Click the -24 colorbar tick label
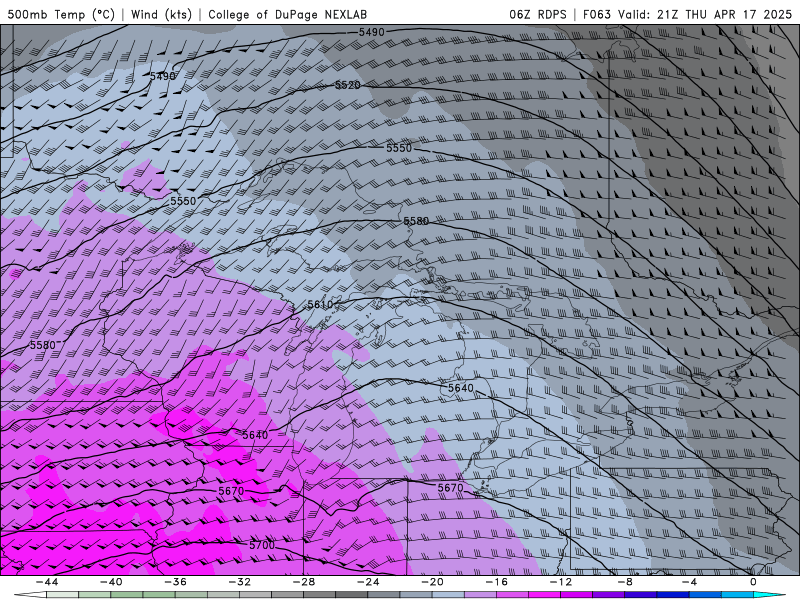The width and height of the screenshot is (800, 600). point(368,582)
